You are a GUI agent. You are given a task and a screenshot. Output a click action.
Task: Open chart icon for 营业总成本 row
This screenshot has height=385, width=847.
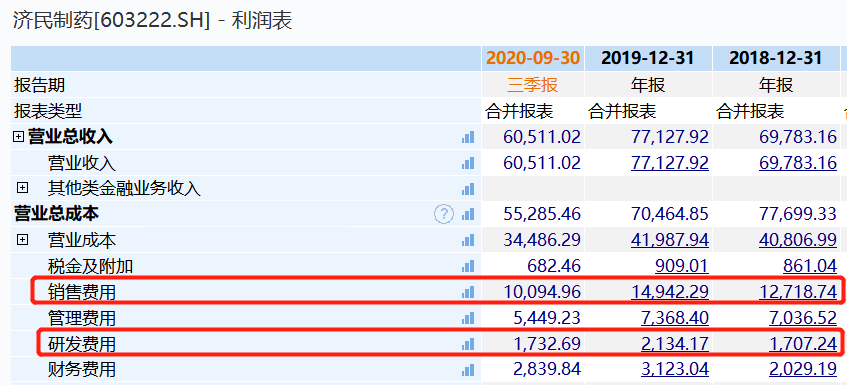[468, 214]
